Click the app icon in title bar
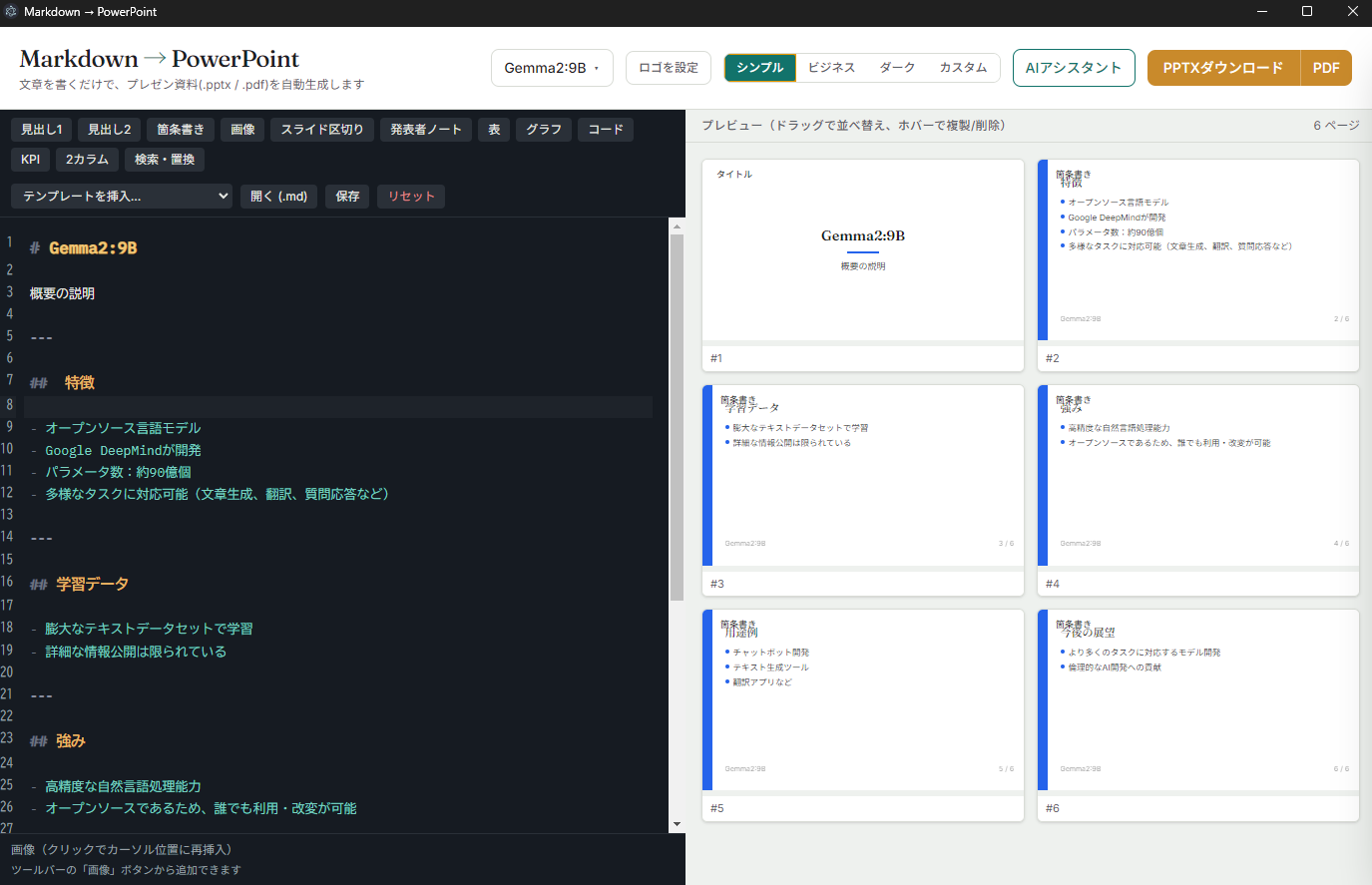This screenshot has width=1372, height=885. tap(11, 12)
